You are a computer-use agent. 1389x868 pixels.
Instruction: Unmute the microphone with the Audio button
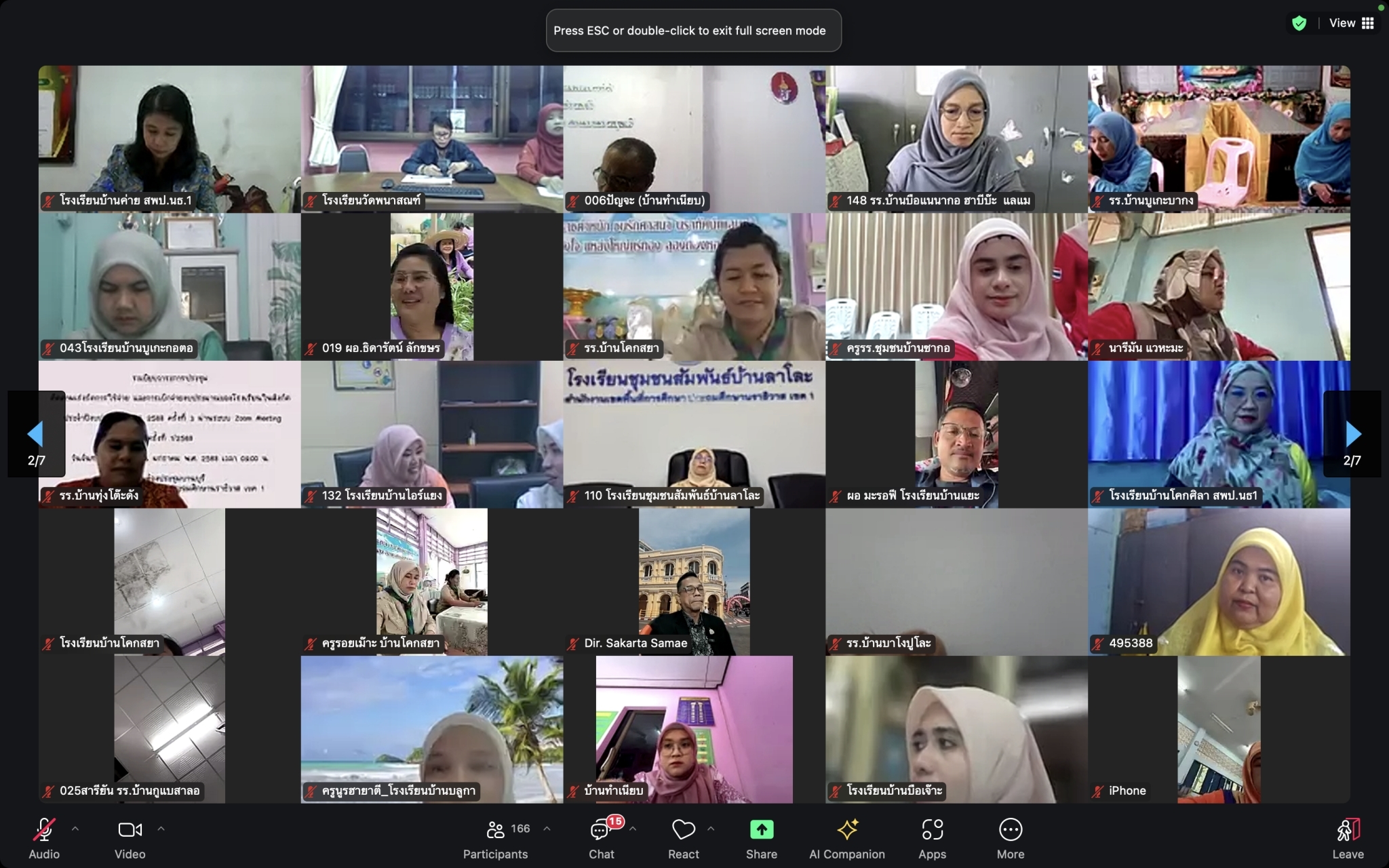pyautogui.click(x=44, y=830)
